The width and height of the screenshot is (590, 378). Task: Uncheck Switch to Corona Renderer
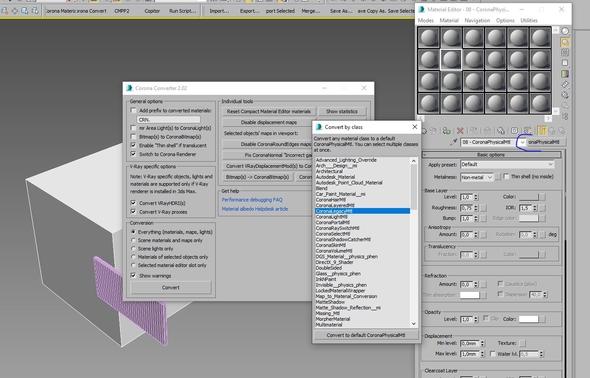pyautogui.click(x=133, y=154)
